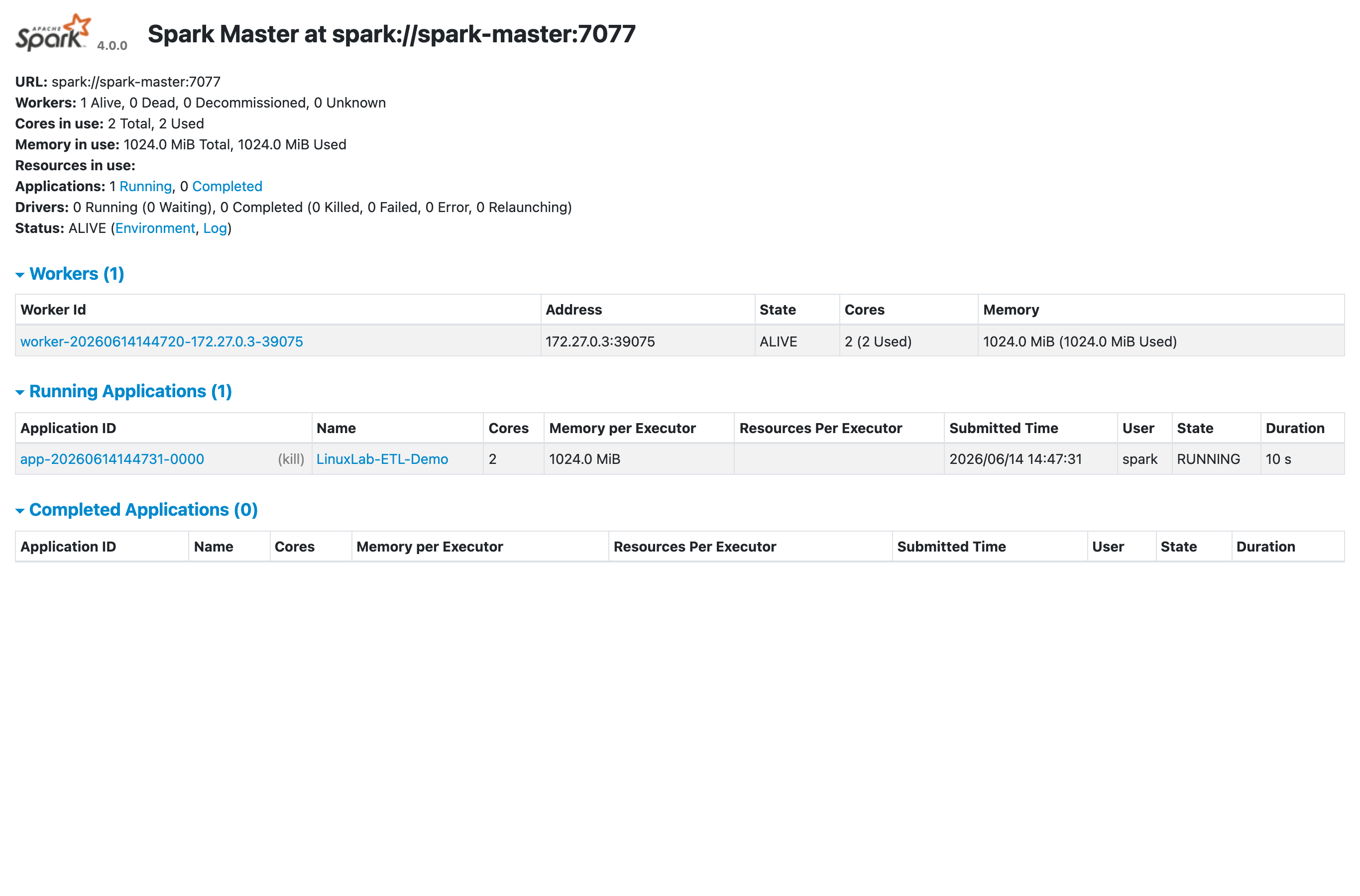
Task: Jump to Completed applications link in summary
Action: pyautogui.click(x=227, y=186)
